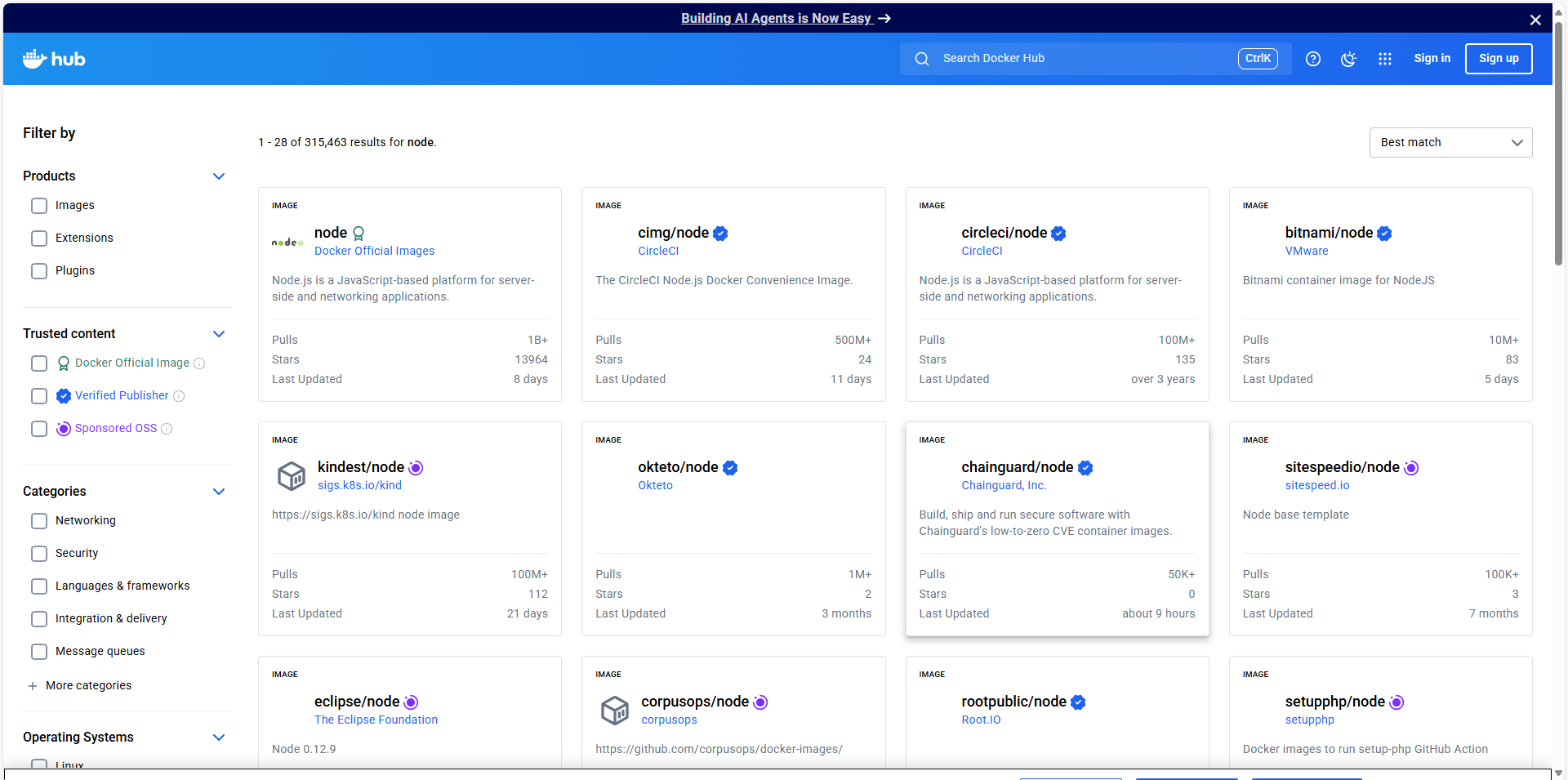This screenshot has width=1568, height=780.
Task: Collapse the Products filter section
Action: click(x=219, y=176)
